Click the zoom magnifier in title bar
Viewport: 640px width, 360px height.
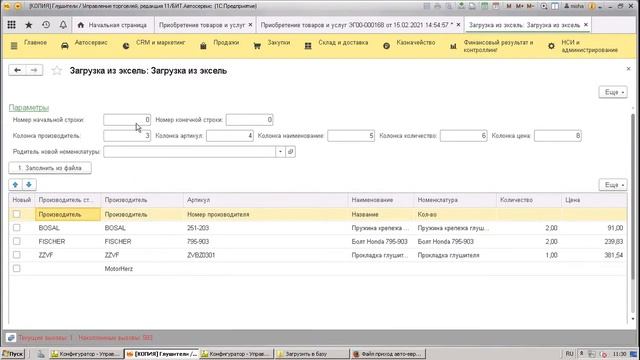point(544,6)
